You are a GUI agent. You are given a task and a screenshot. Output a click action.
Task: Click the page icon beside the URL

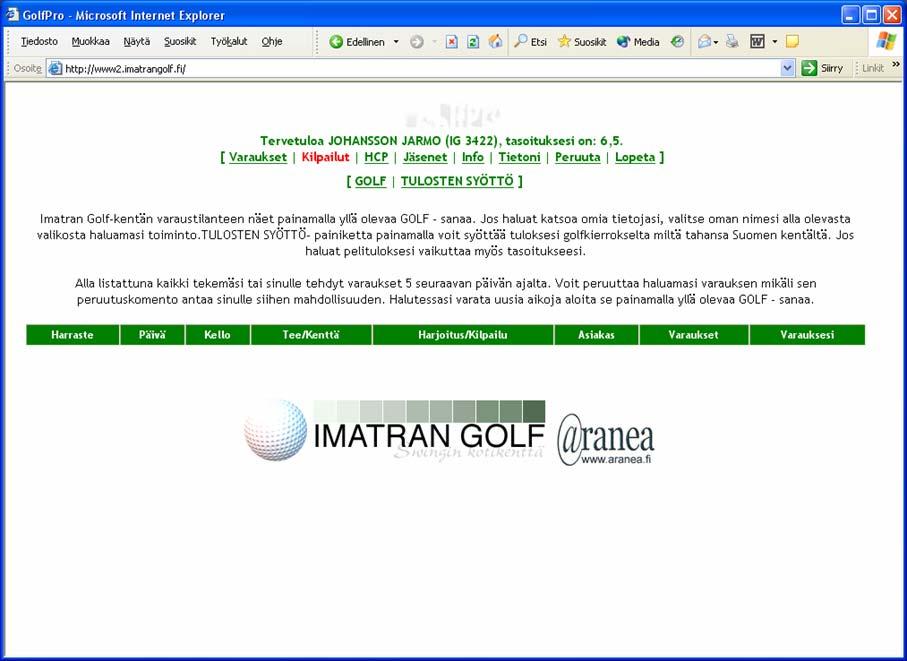[55, 68]
